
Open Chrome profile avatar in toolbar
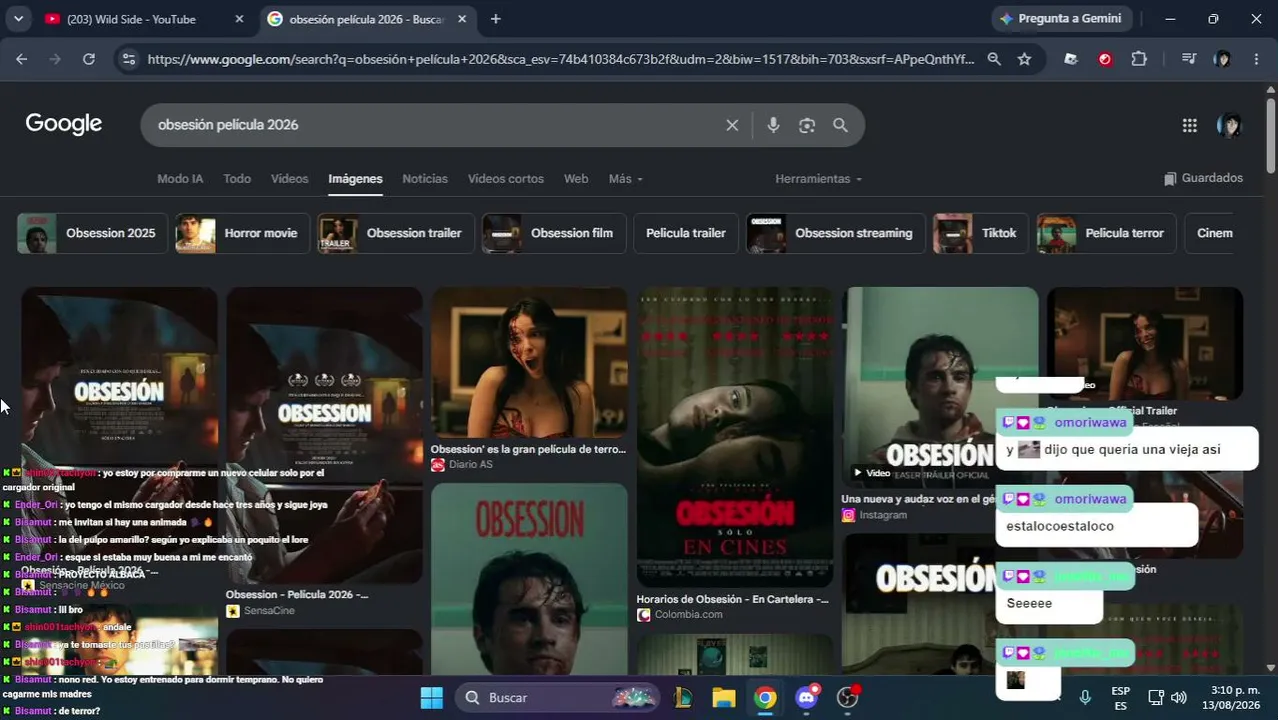1222,59
